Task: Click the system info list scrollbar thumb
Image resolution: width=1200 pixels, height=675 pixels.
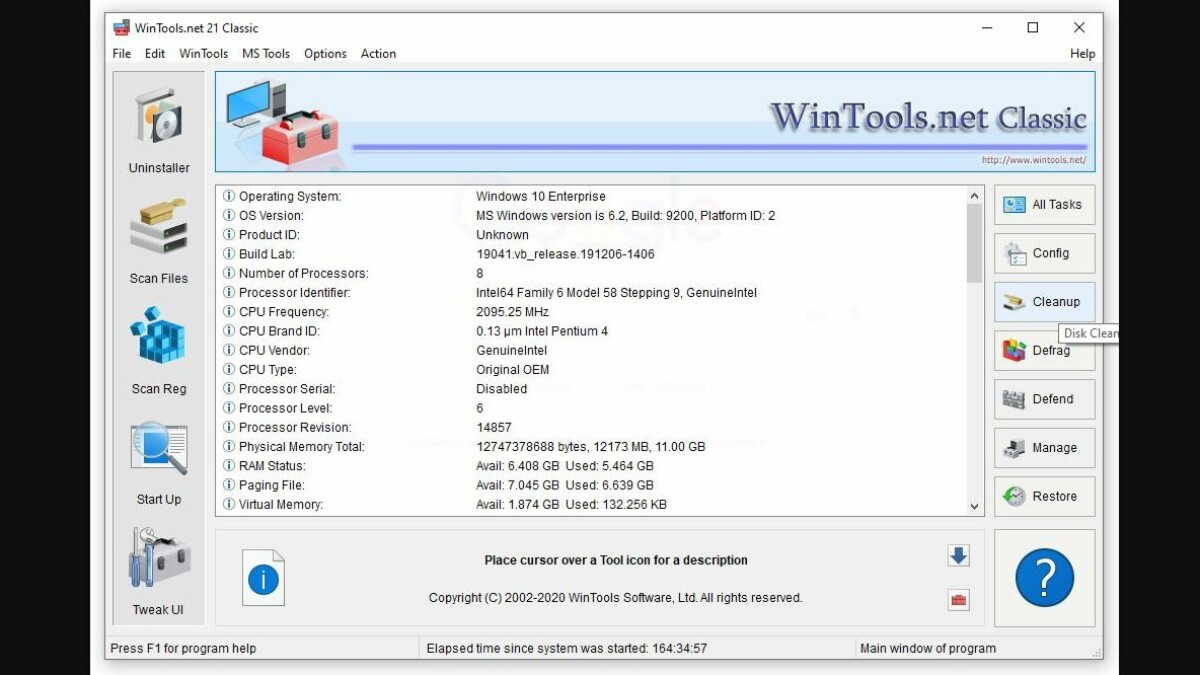Action: tap(975, 244)
